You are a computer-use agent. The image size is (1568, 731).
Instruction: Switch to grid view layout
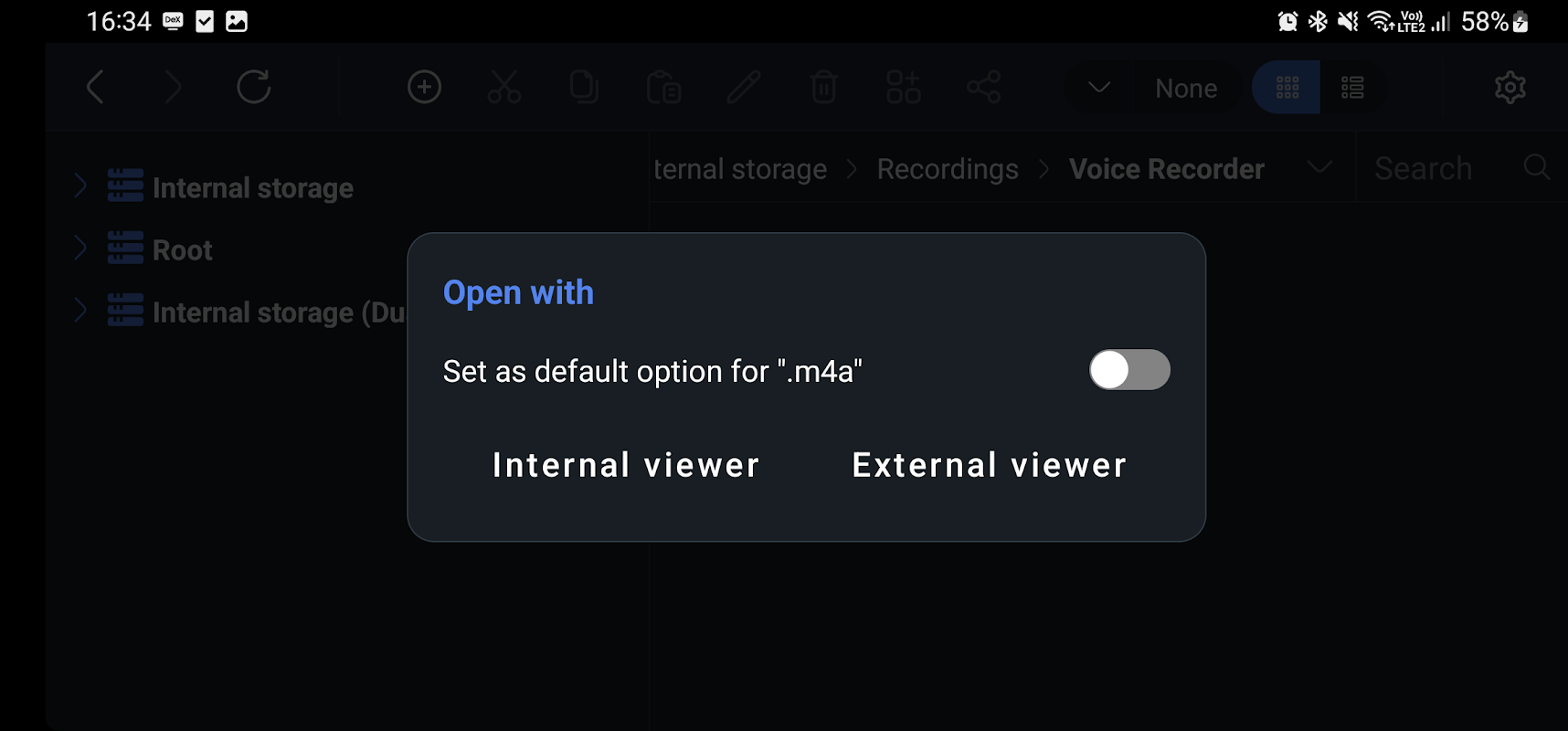click(1287, 88)
